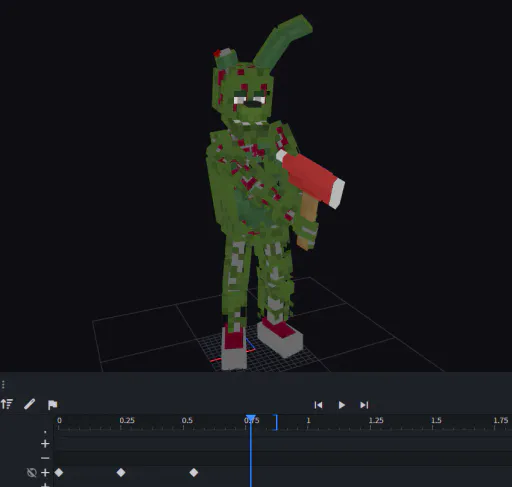Click 1.25 on the timeline ruler
512x487 pixels.
[376, 420]
